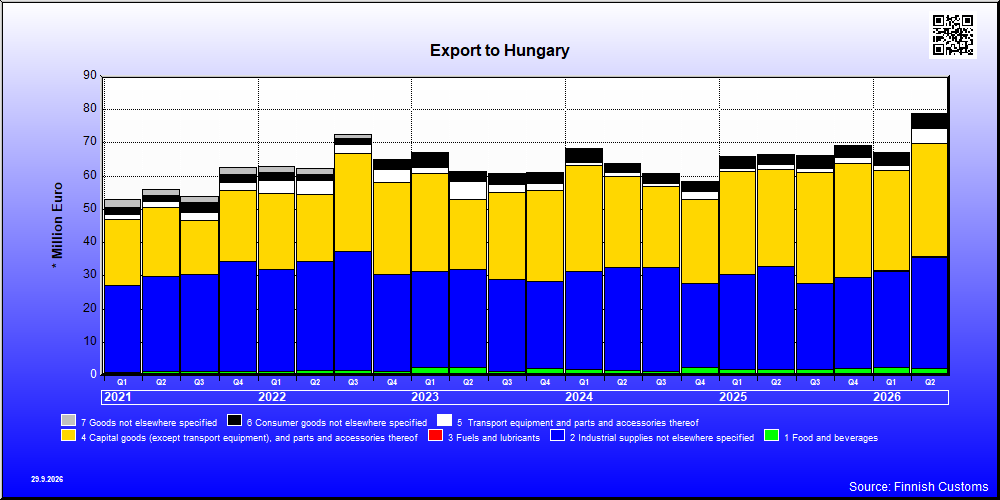Click the Q4 label under 2024
This screenshot has height=500, width=1000.
tap(699, 383)
